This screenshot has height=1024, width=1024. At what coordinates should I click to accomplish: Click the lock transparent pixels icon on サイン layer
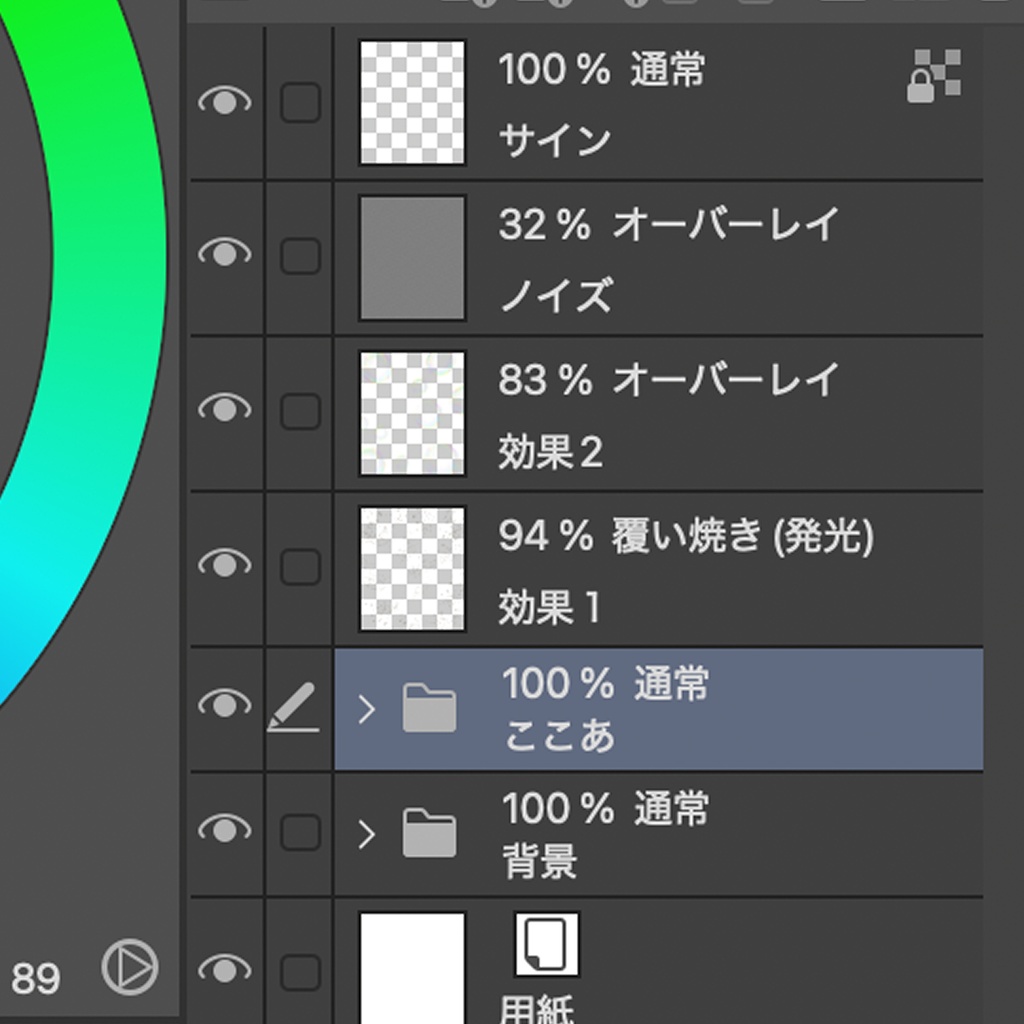pos(934,77)
